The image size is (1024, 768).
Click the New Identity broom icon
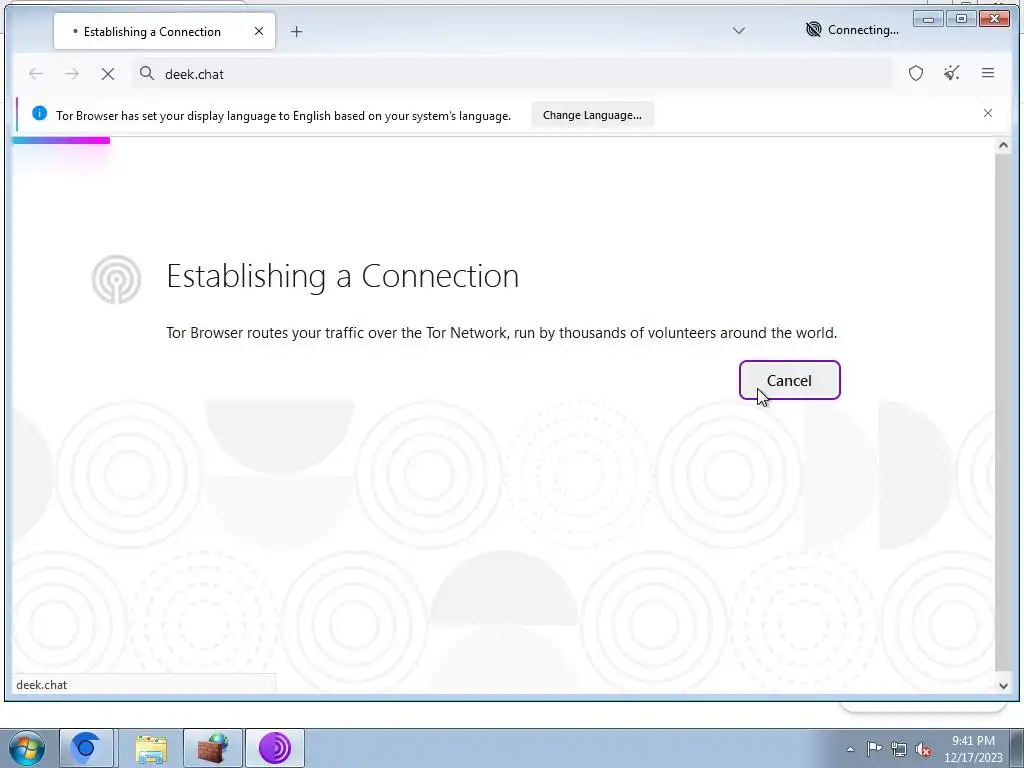pos(952,73)
